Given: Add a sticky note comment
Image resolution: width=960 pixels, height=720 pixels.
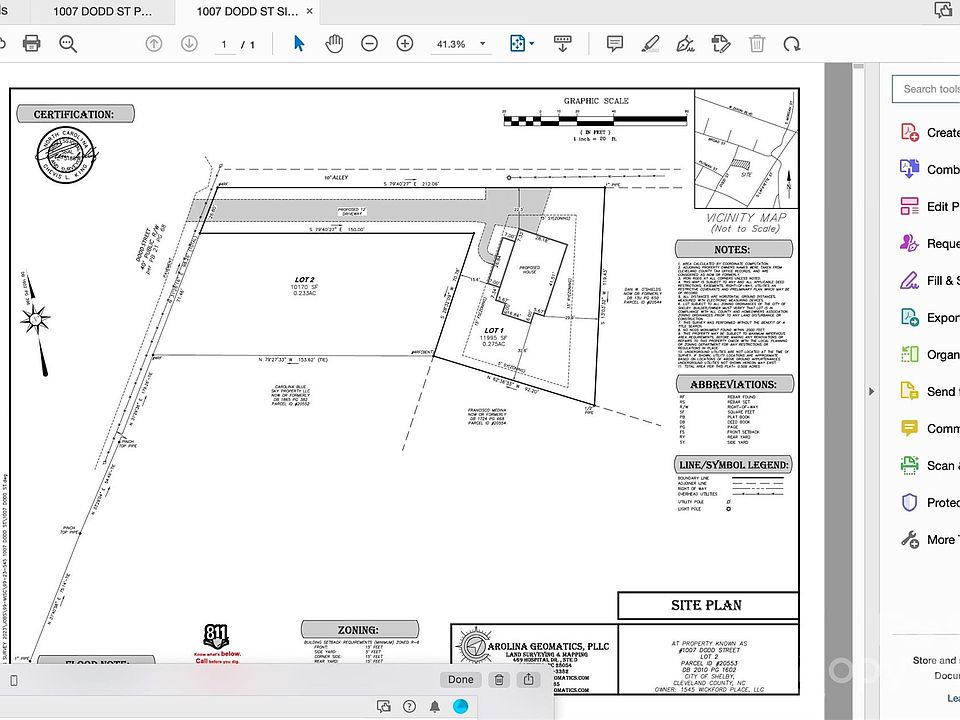Looking at the screenshot, I should pyautogui.click(x=614, y=43).
